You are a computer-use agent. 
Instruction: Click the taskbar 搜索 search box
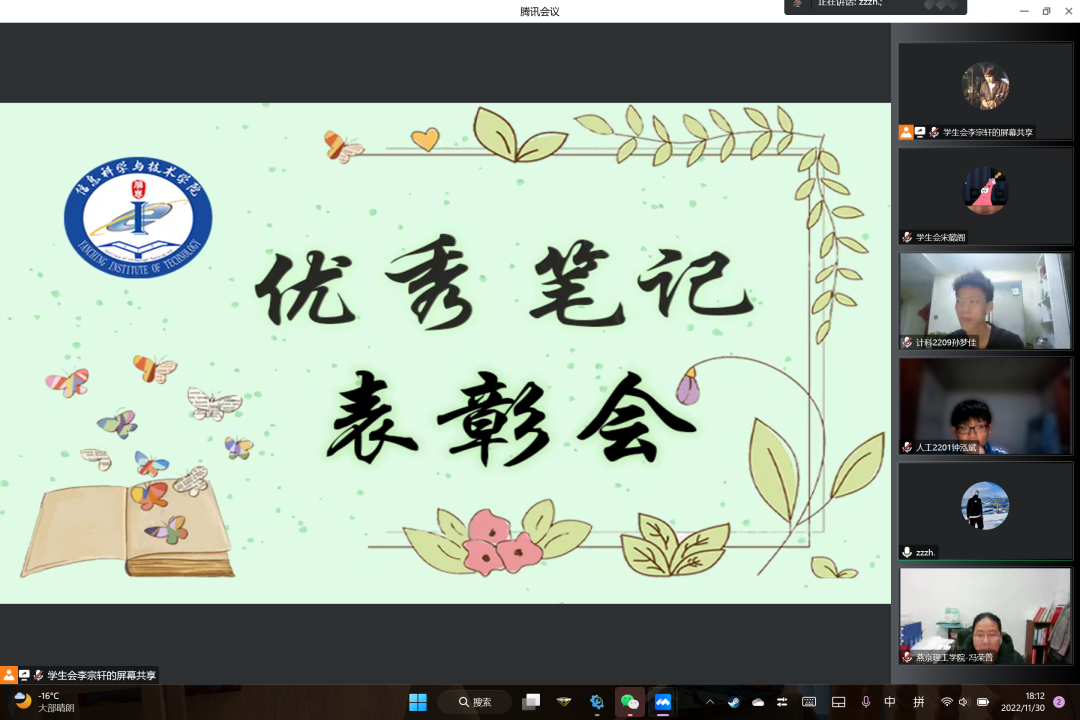[474, 702]
